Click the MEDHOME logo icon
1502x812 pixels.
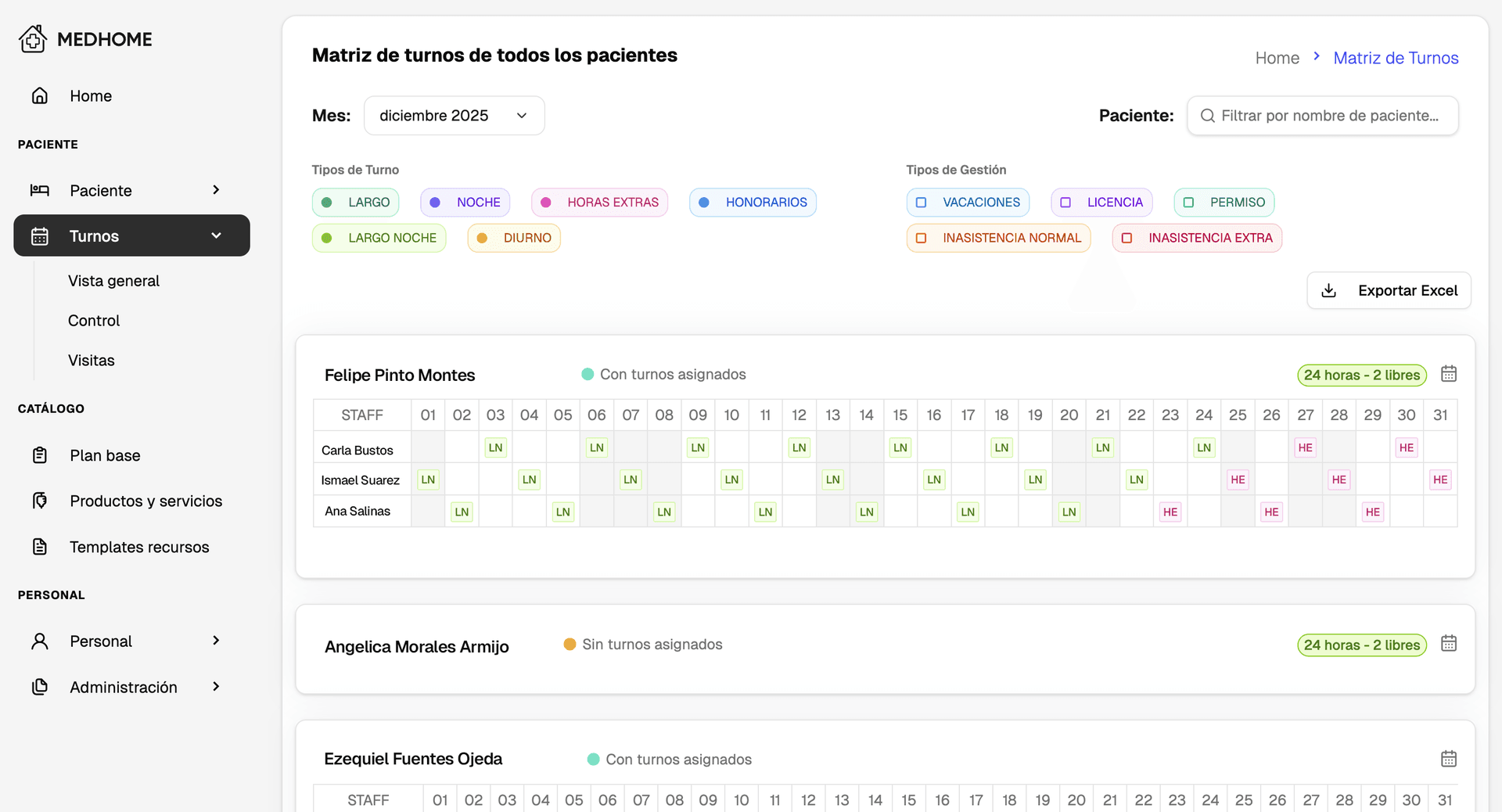tap(32, 39)
